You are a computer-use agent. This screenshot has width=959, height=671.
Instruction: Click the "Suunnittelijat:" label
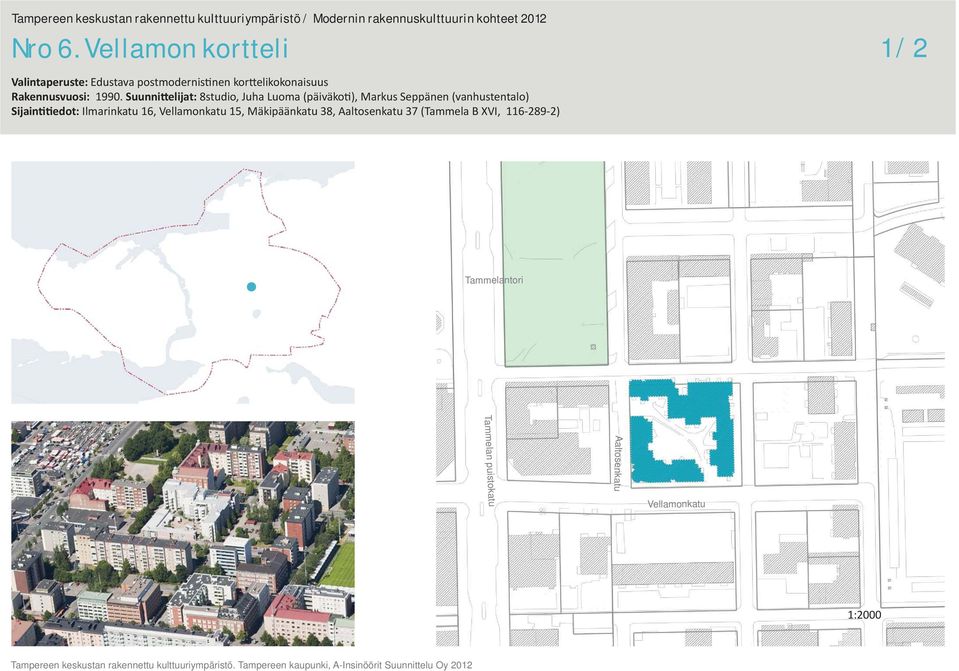point(161,97)
